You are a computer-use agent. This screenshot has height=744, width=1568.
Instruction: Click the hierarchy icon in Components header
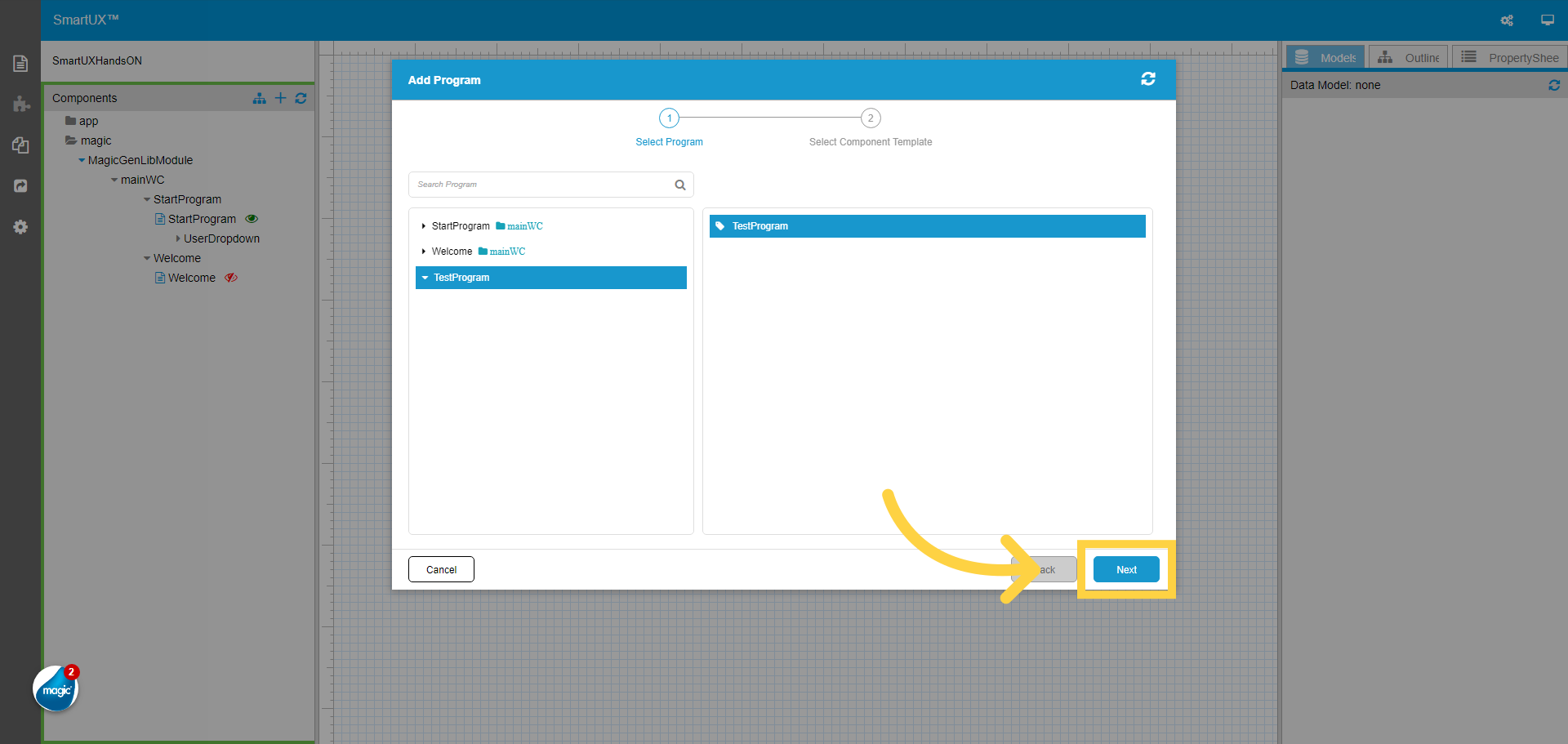259,98
